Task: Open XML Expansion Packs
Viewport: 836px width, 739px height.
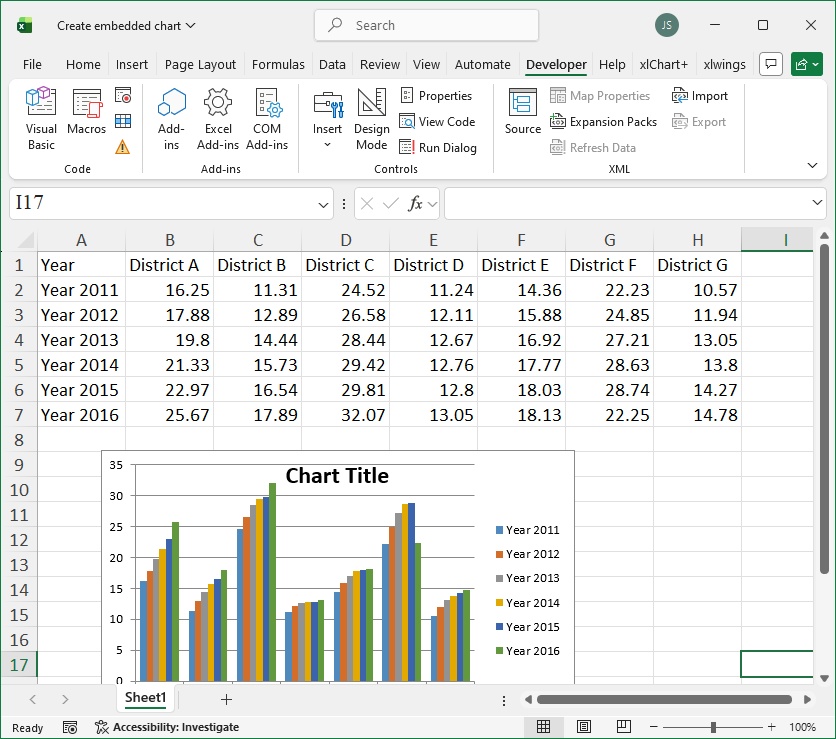Action: point(604,122)
